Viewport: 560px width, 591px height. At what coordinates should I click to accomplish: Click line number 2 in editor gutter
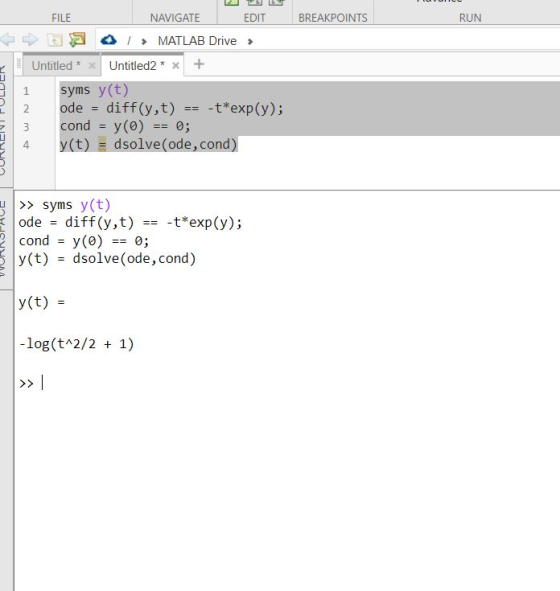(26, 109)
